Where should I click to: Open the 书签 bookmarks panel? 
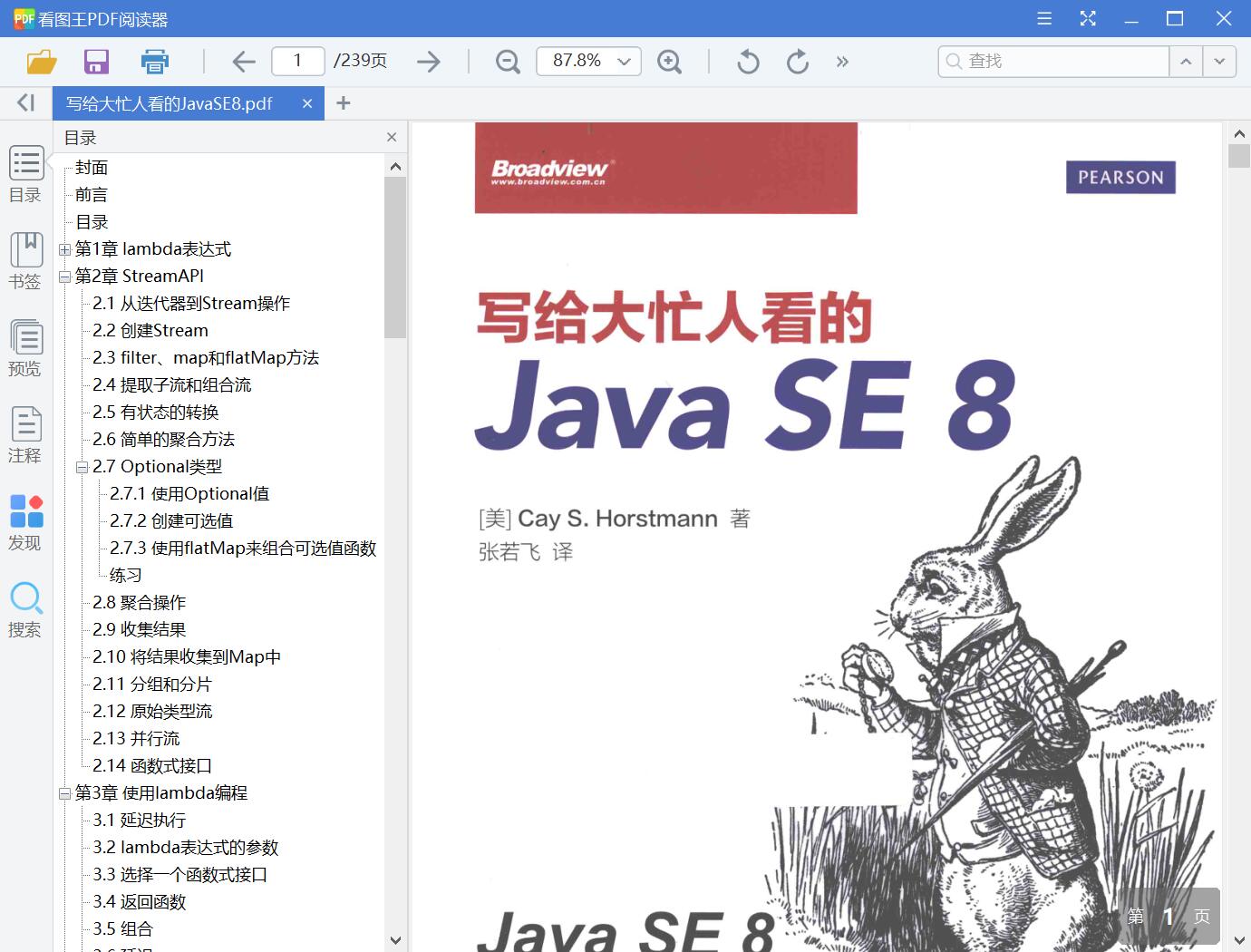(x=25, y=262)
